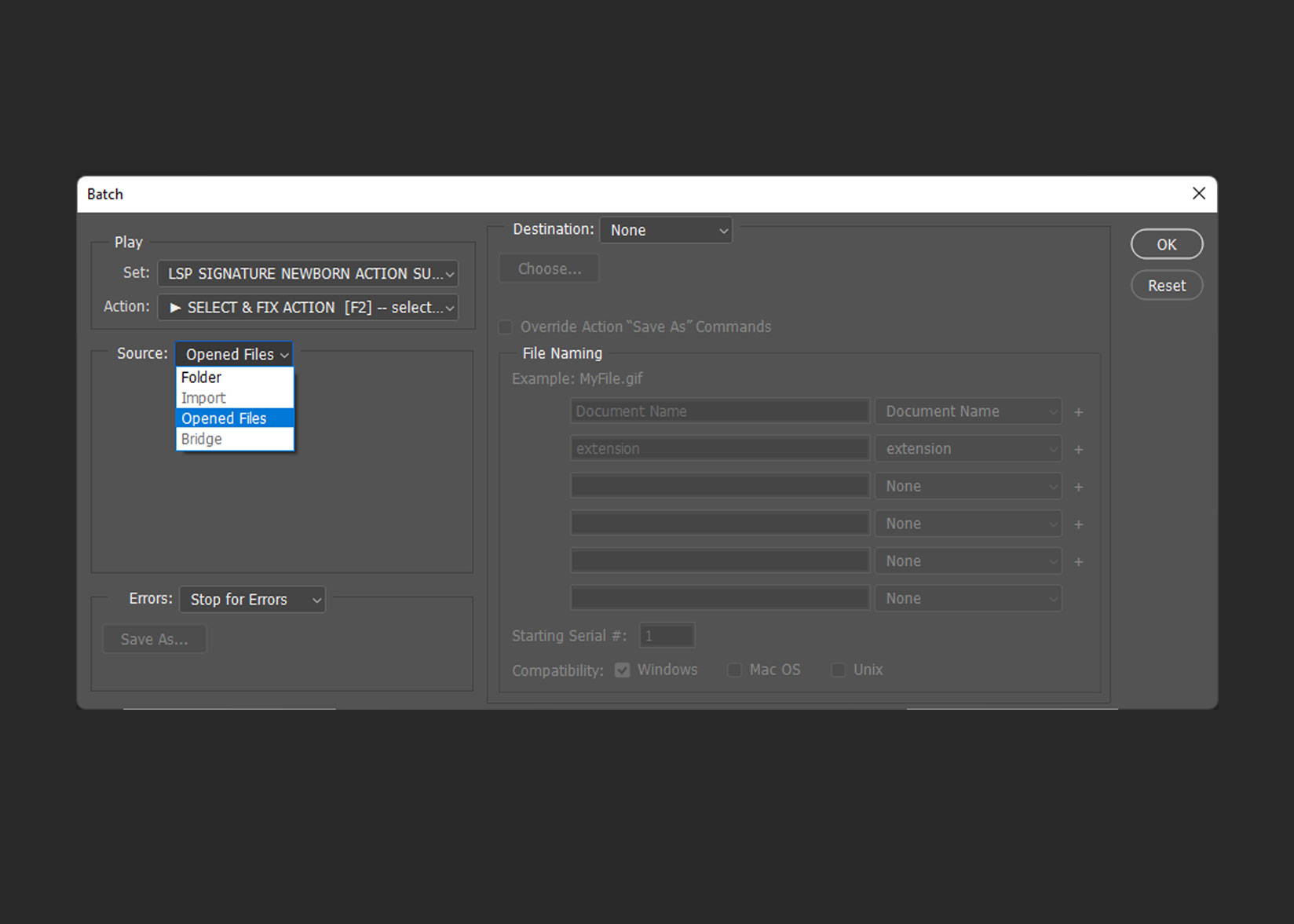The height and width of the screenshot is (924, 1294).
Task: Toggle the Windows compatibility checkbox
Action: click(x=623, y=670)
